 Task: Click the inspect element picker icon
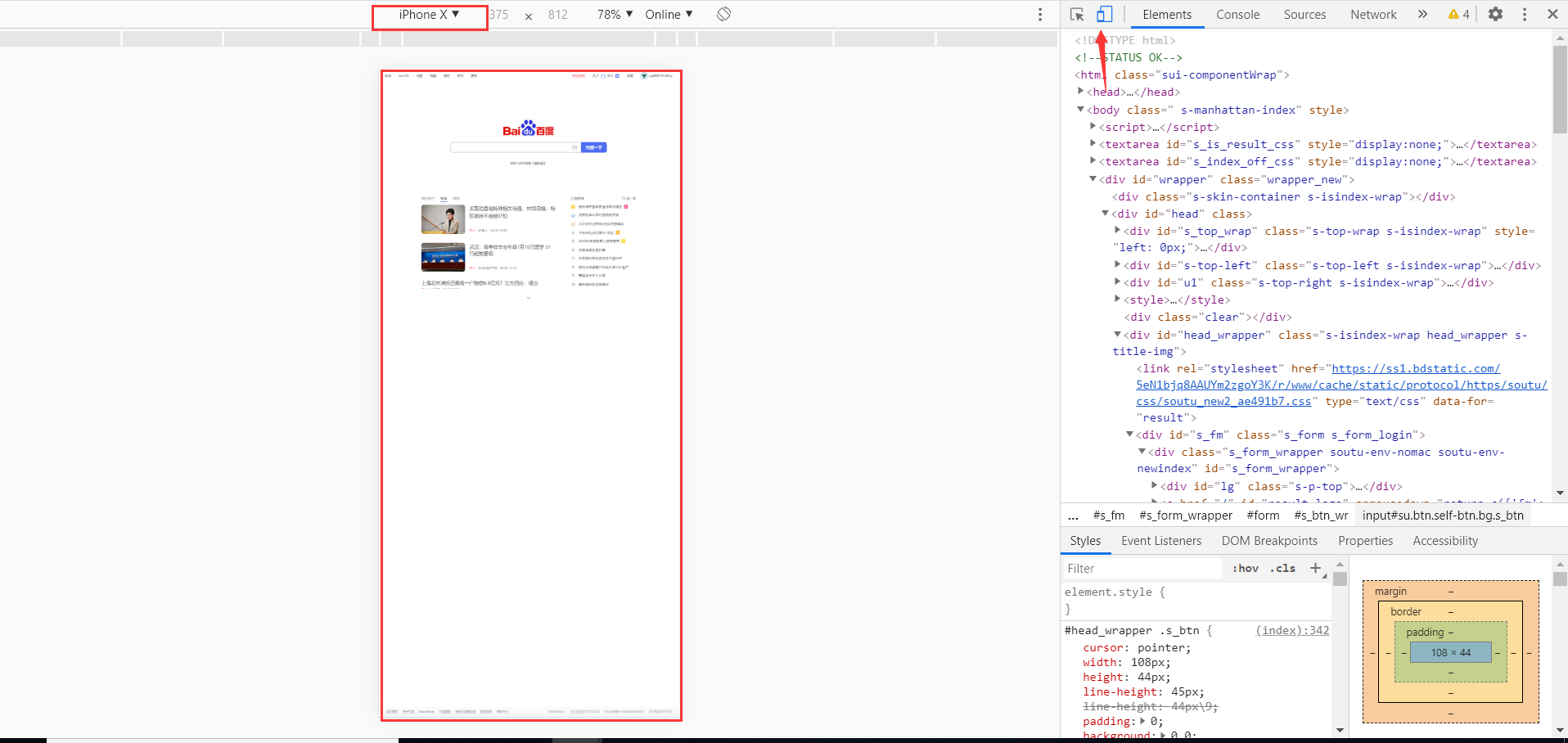coord(1077,15)
